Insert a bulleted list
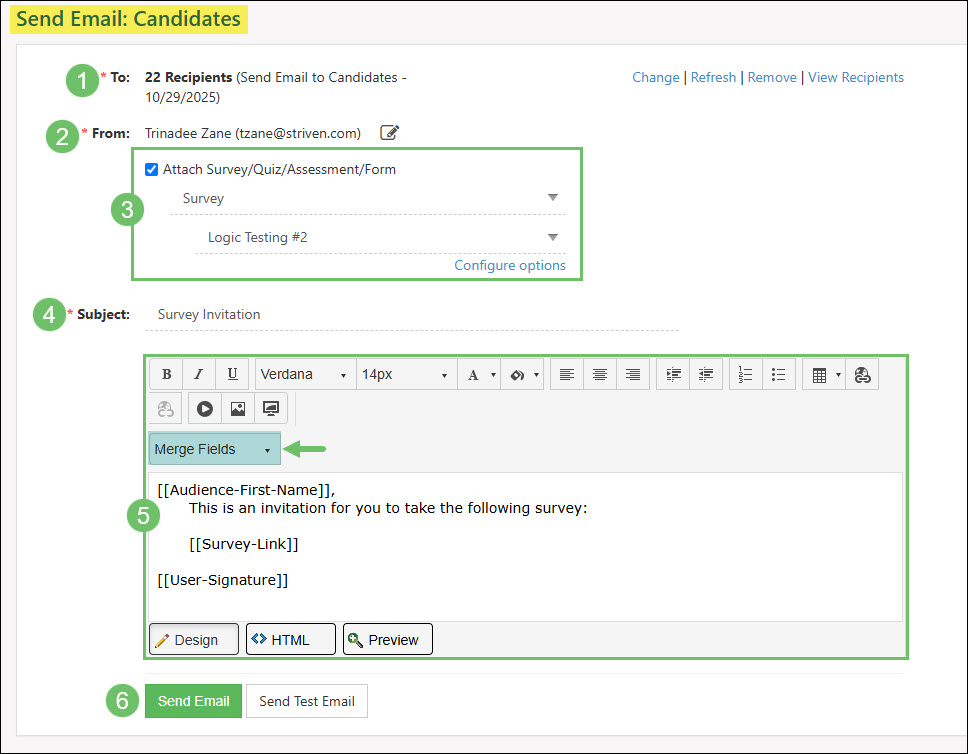The height and width of the screenshot is (754, 968). 779,373
